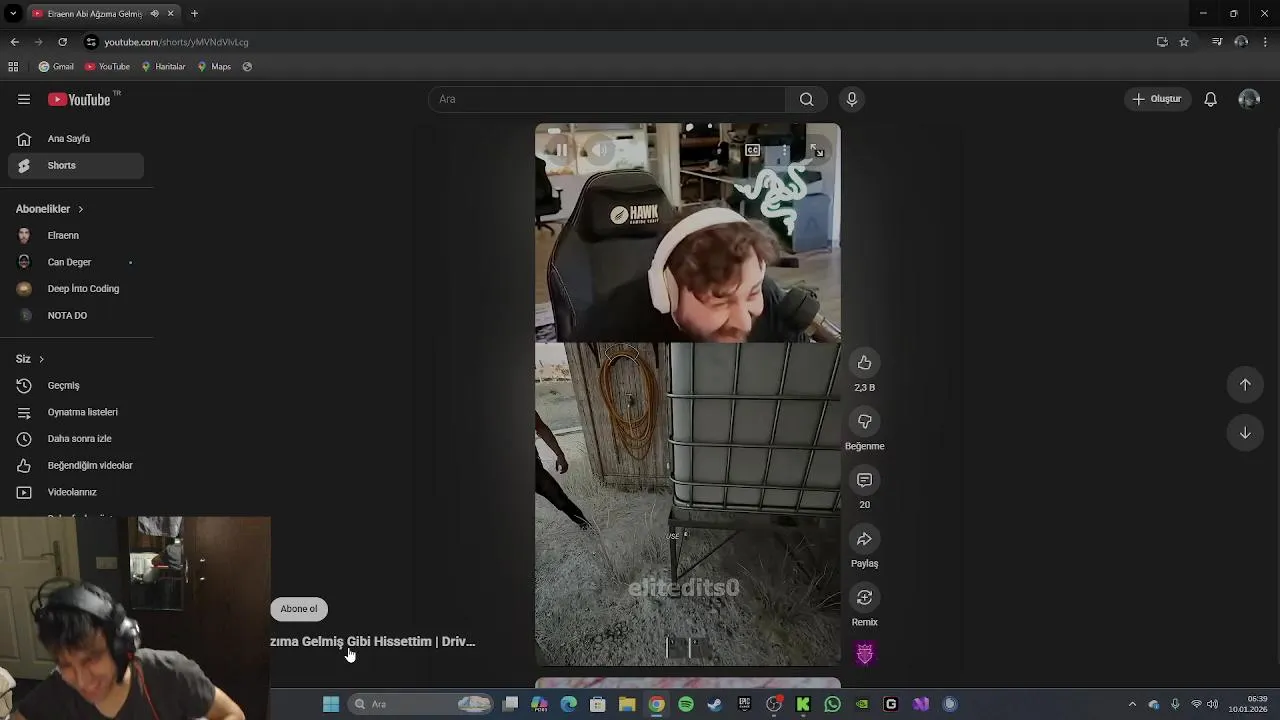Select Shorts in the sidebar

click(76, 166)
